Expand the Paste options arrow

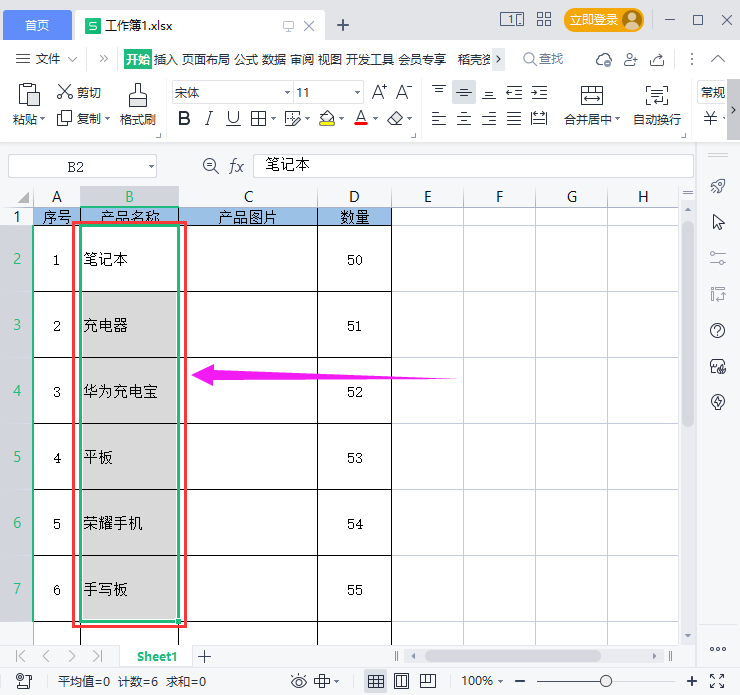click(42, 119)
